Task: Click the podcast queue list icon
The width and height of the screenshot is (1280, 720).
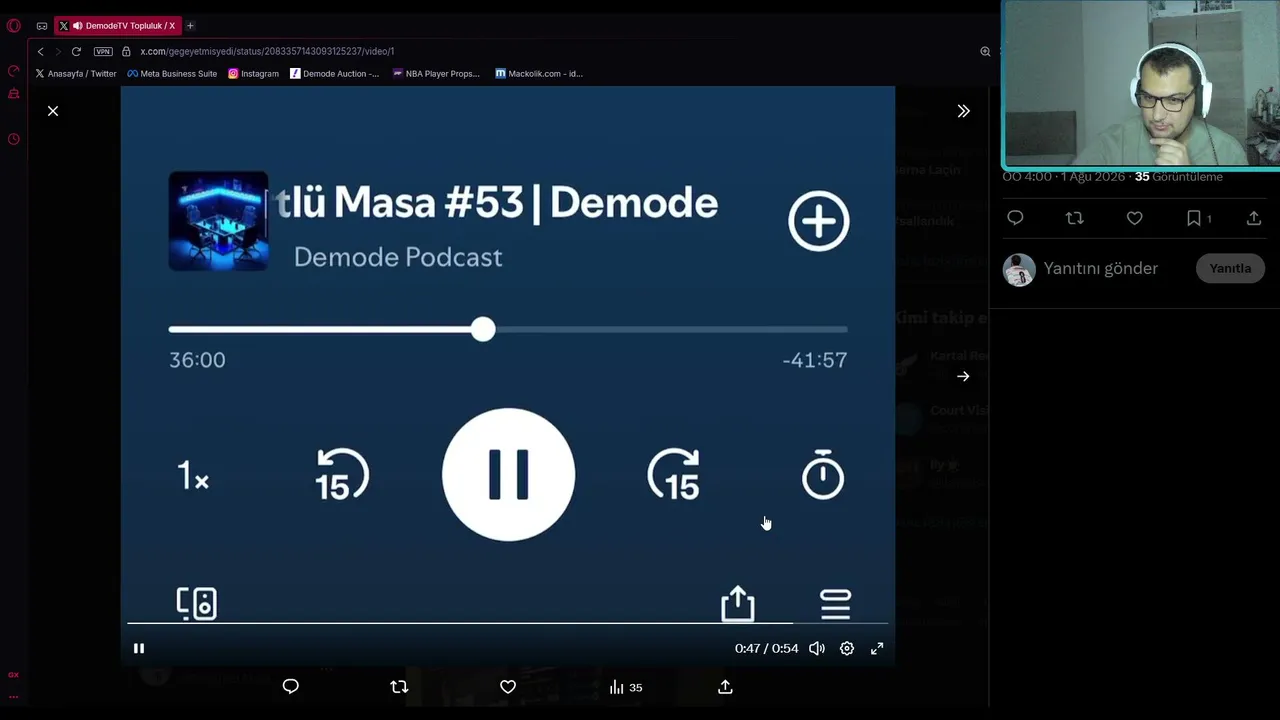Action: pyautogui.click(x=835, y=603)
